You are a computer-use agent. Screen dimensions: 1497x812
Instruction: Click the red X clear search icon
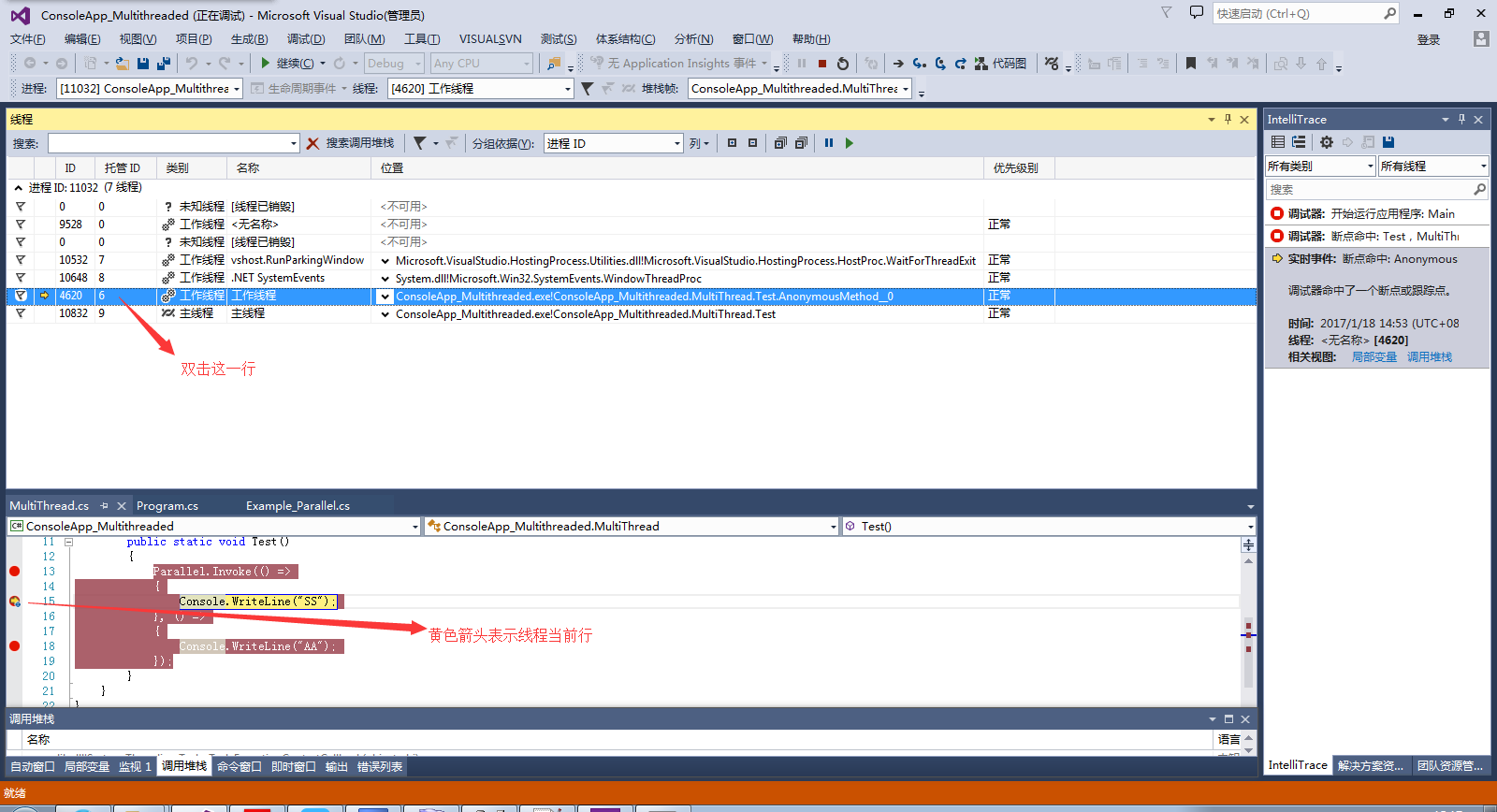pyautogui.click(x=312, y=143)
